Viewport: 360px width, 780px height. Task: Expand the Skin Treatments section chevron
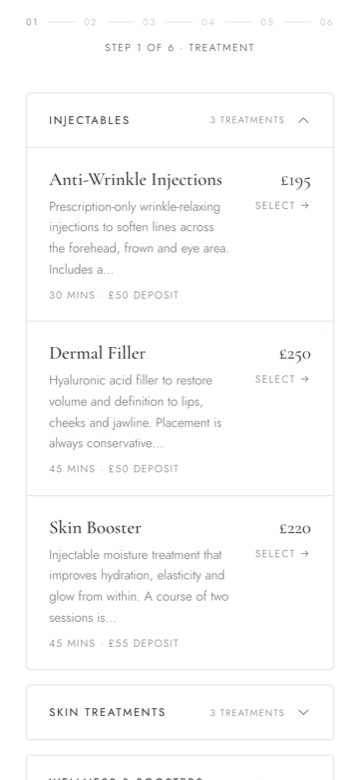(x=303, y=712)
